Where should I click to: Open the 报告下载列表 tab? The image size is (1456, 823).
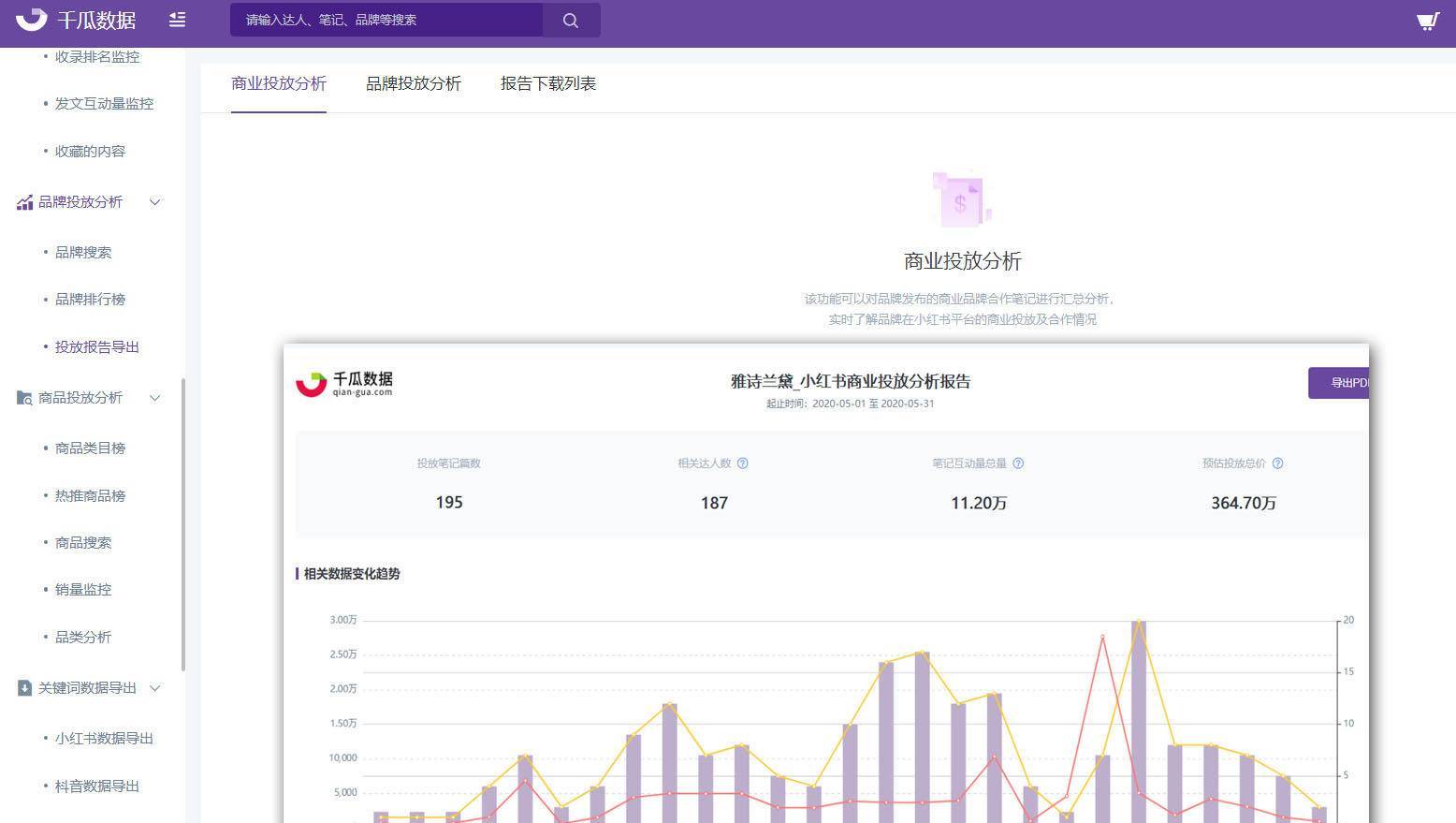coord(548,83)
